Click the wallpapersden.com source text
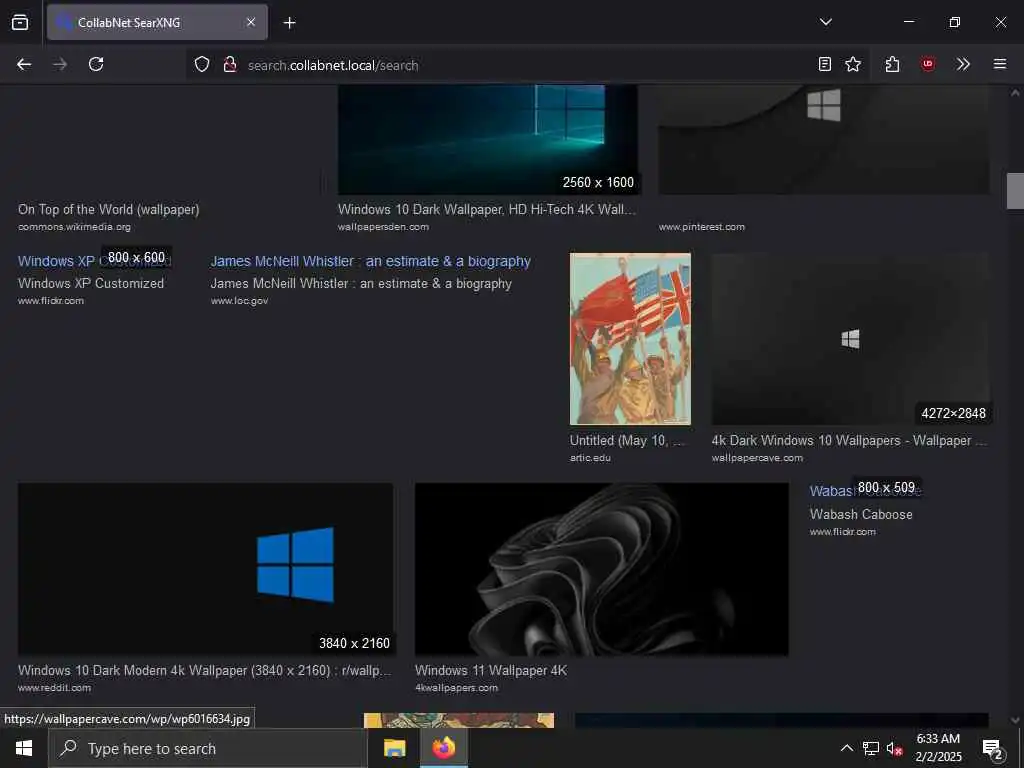The height and width of the screenshot is (768, 1024). point(383,227)
